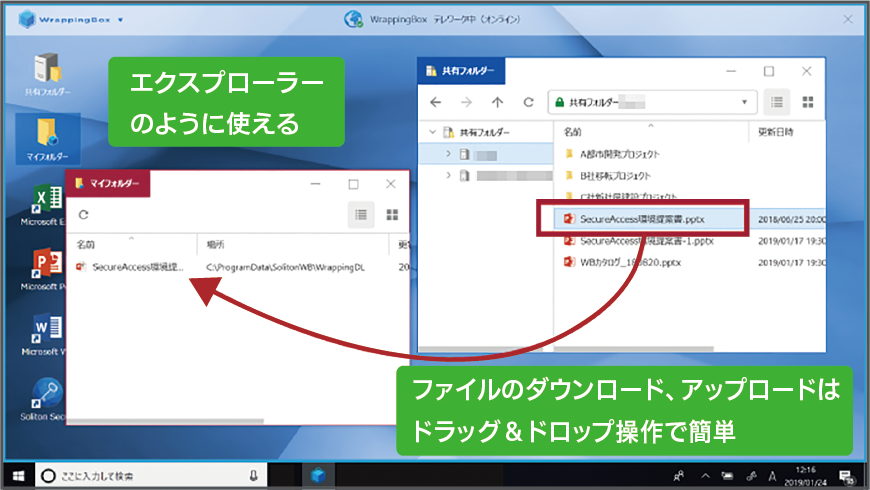Click the IME input mode indicator A
The width and height of the screenshot is (870, 490).
click(772, 476)
